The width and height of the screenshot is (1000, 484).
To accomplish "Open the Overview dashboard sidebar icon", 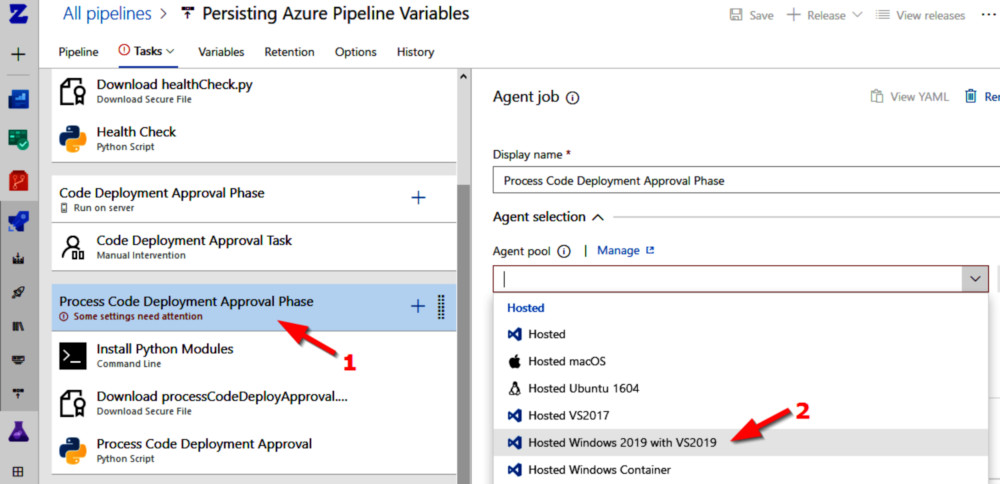I will pos(18,100).
